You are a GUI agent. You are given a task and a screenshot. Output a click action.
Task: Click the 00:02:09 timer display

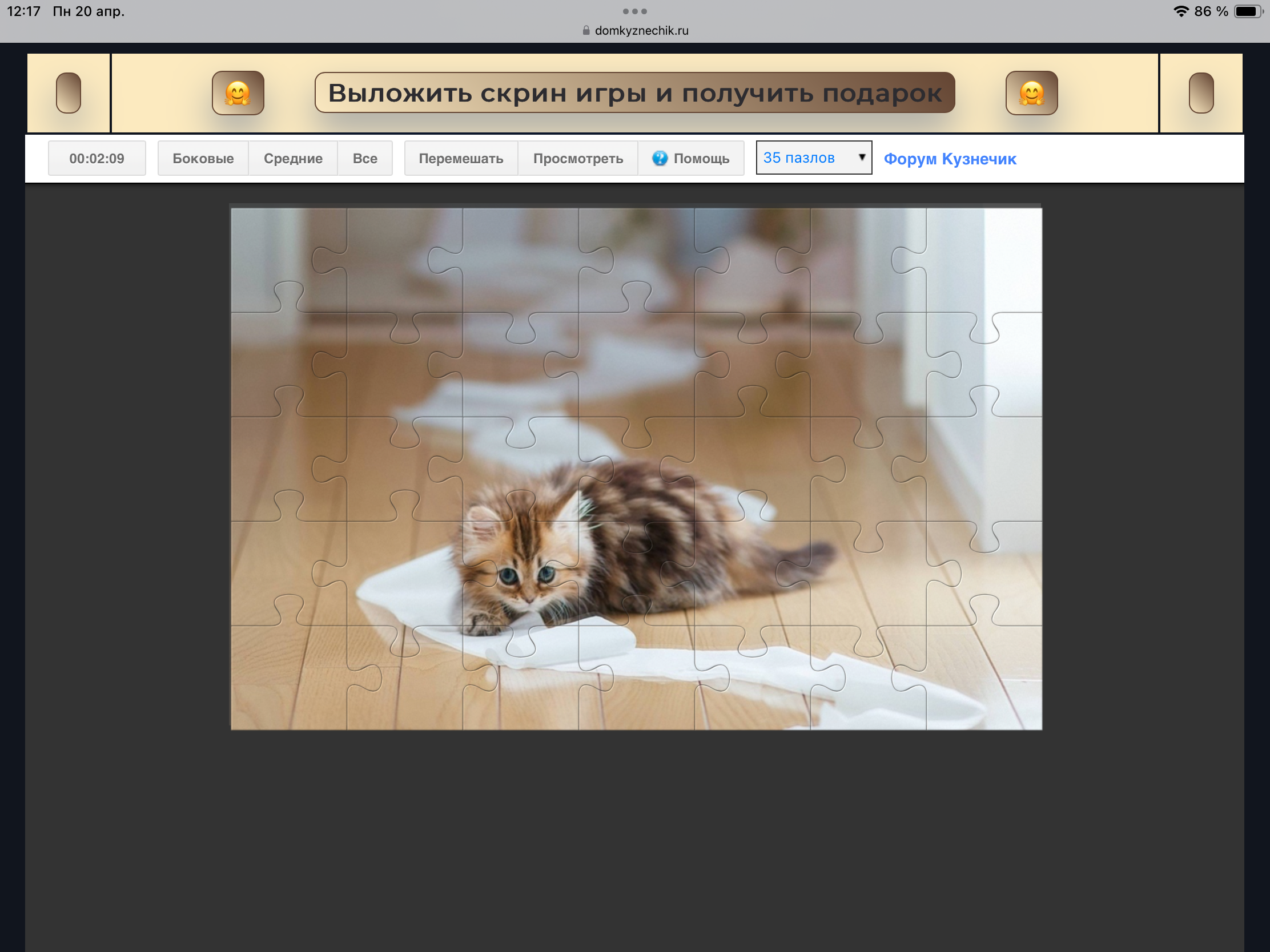pos(97,158)
